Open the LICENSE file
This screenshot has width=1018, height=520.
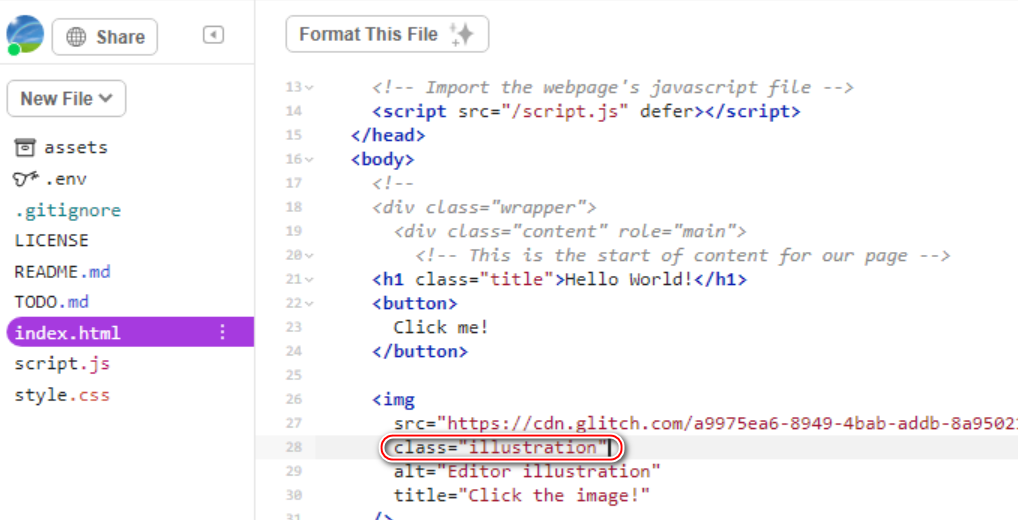51,241
